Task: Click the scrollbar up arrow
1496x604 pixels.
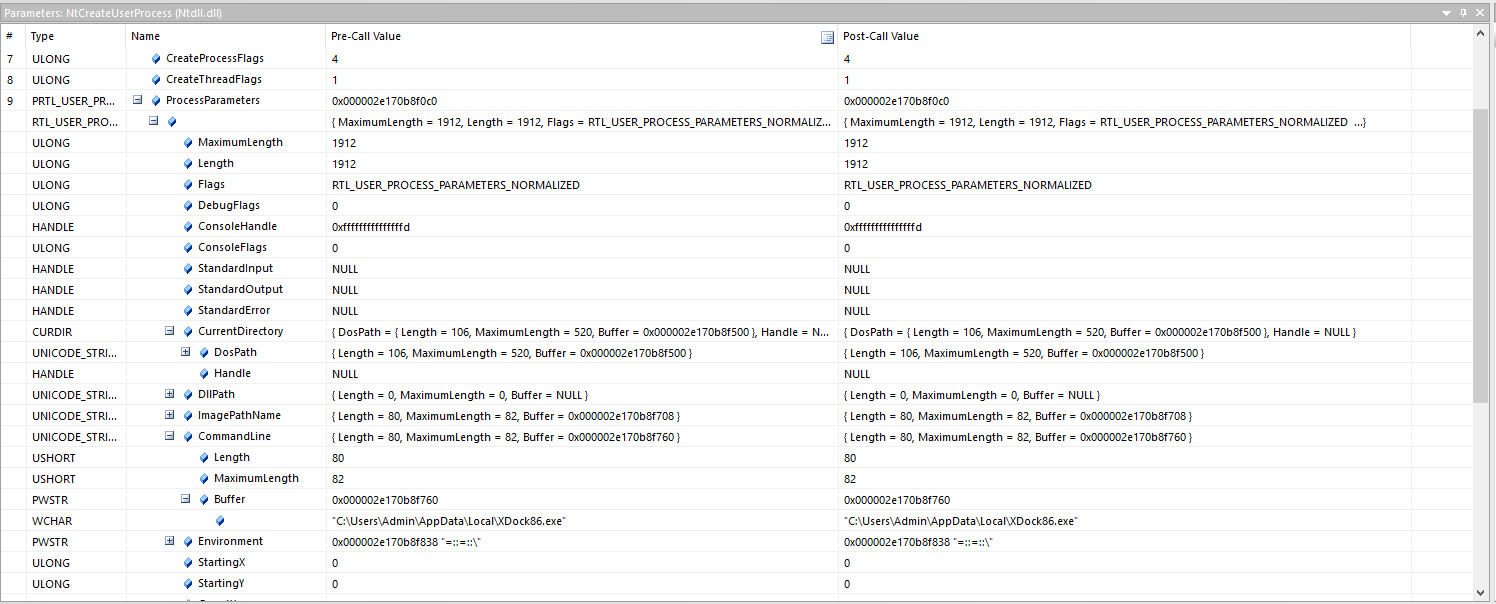Action: tap(1481, 34)
